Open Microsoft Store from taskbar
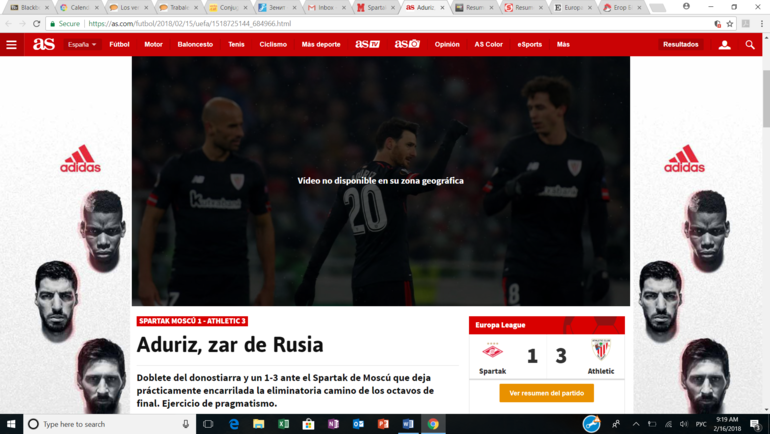Viewport: 770px width, 434px height. [308, 424]
